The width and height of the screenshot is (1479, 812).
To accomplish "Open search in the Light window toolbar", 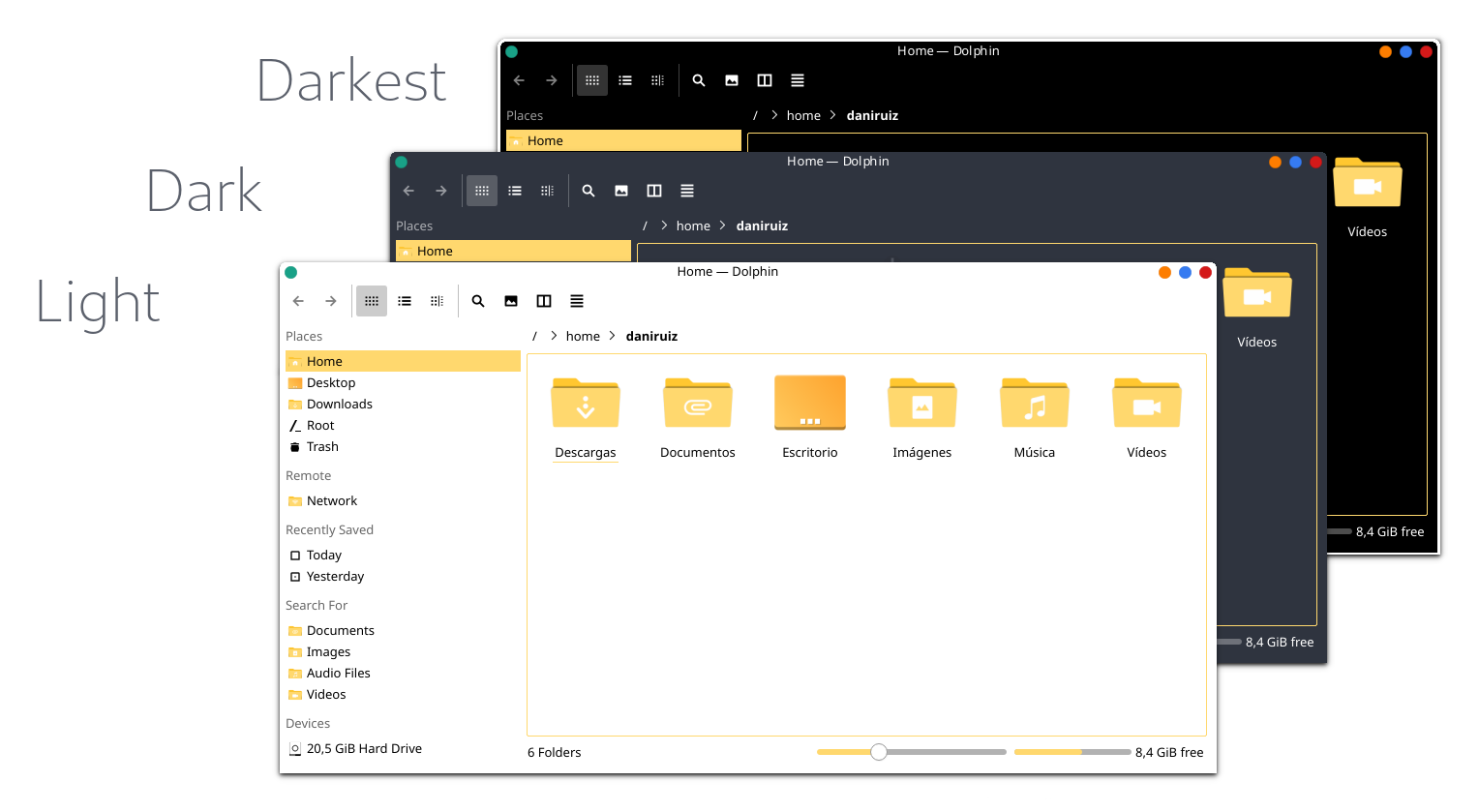I will click(478, 301).
